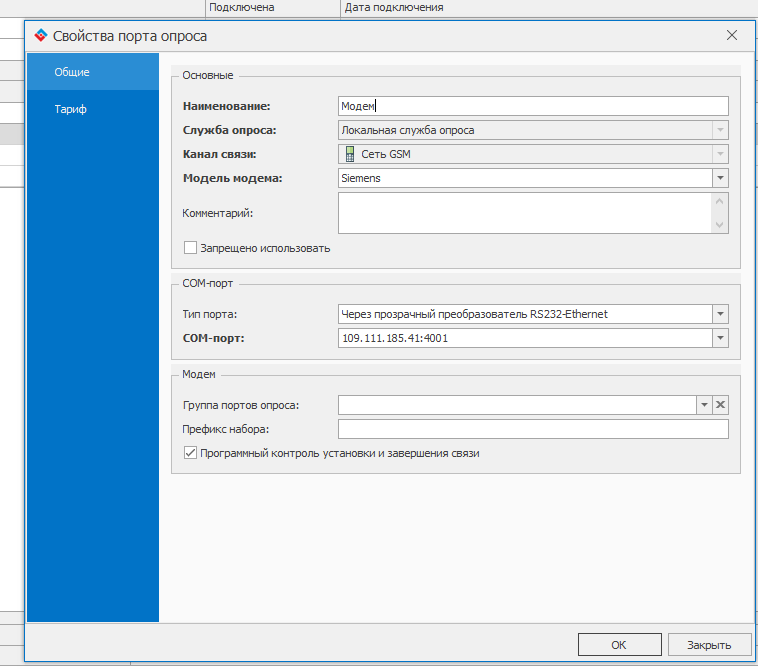Click into the Наименование text field
This screenshot has width=758, height=672.
533,106
